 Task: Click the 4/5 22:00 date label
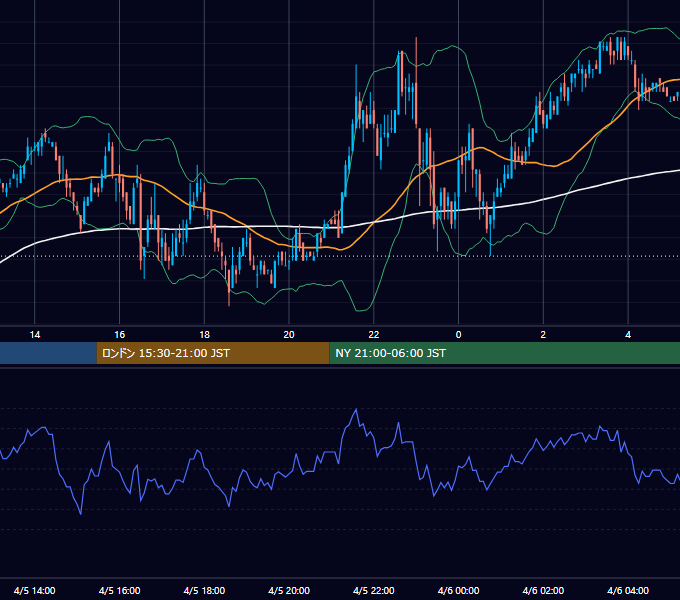point(374,590)
